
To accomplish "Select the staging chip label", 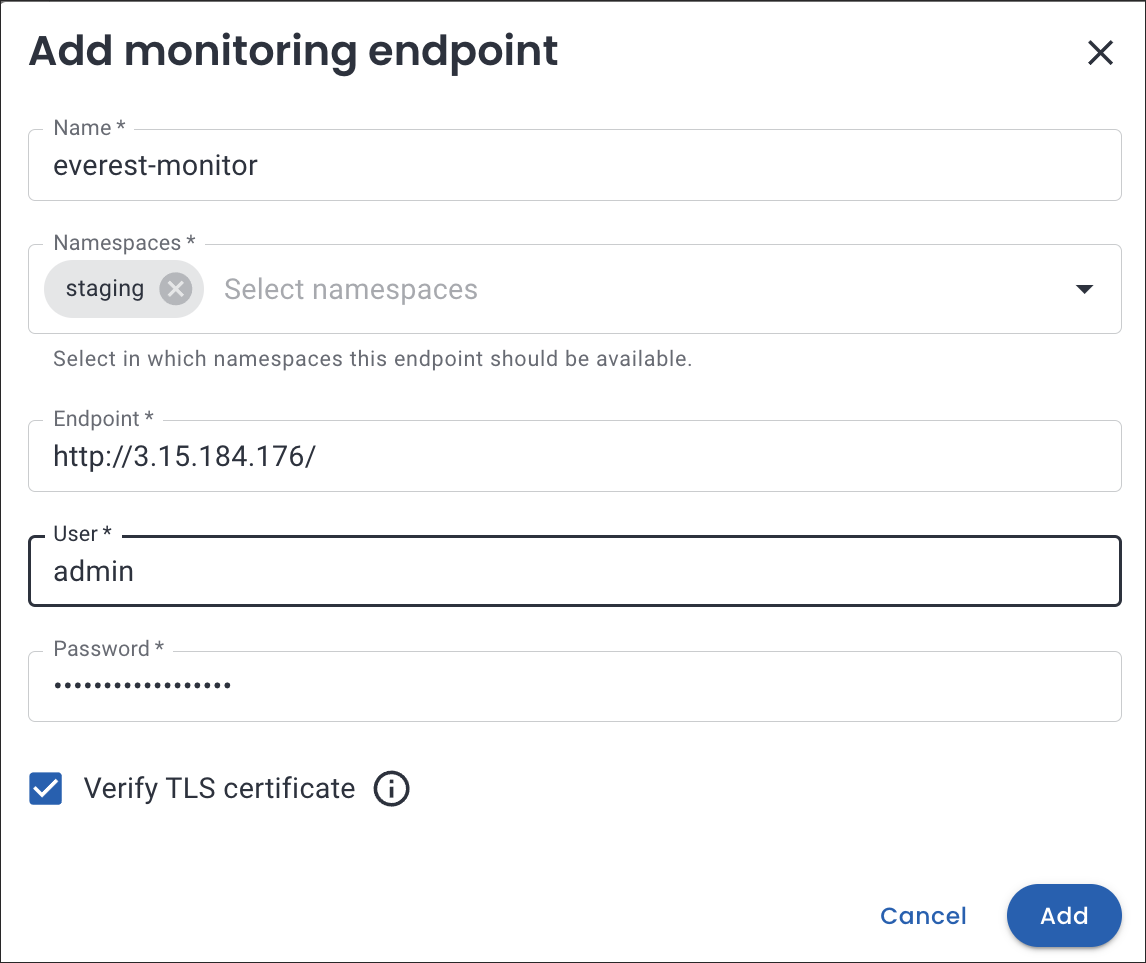I will (x=105, y=290).
